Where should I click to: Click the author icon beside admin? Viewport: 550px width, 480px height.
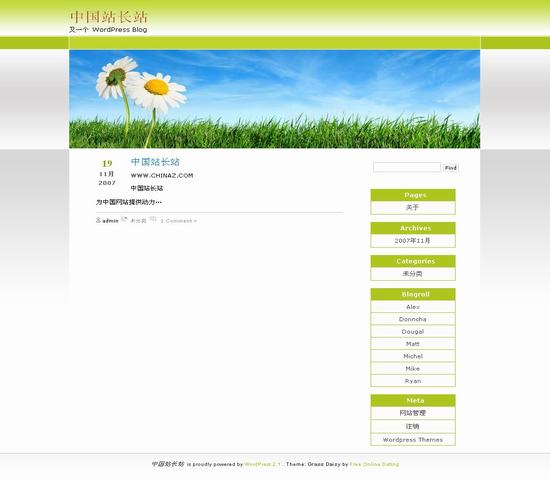98,220
